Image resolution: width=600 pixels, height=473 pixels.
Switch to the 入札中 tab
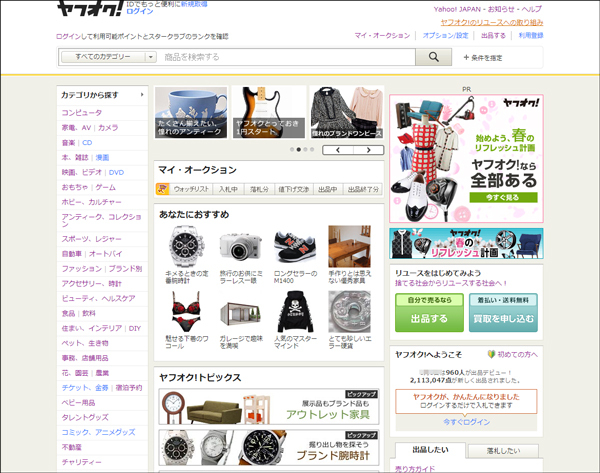228,189
